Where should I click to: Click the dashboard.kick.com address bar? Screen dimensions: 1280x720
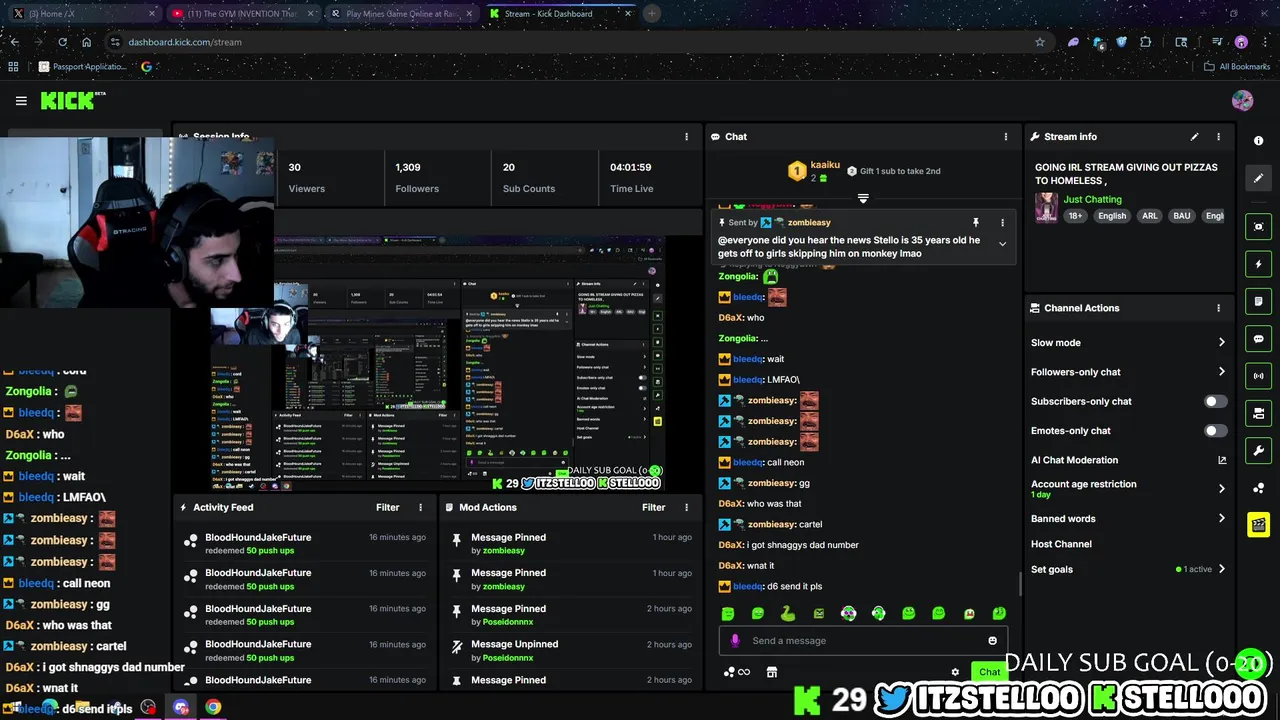point(575,42)
